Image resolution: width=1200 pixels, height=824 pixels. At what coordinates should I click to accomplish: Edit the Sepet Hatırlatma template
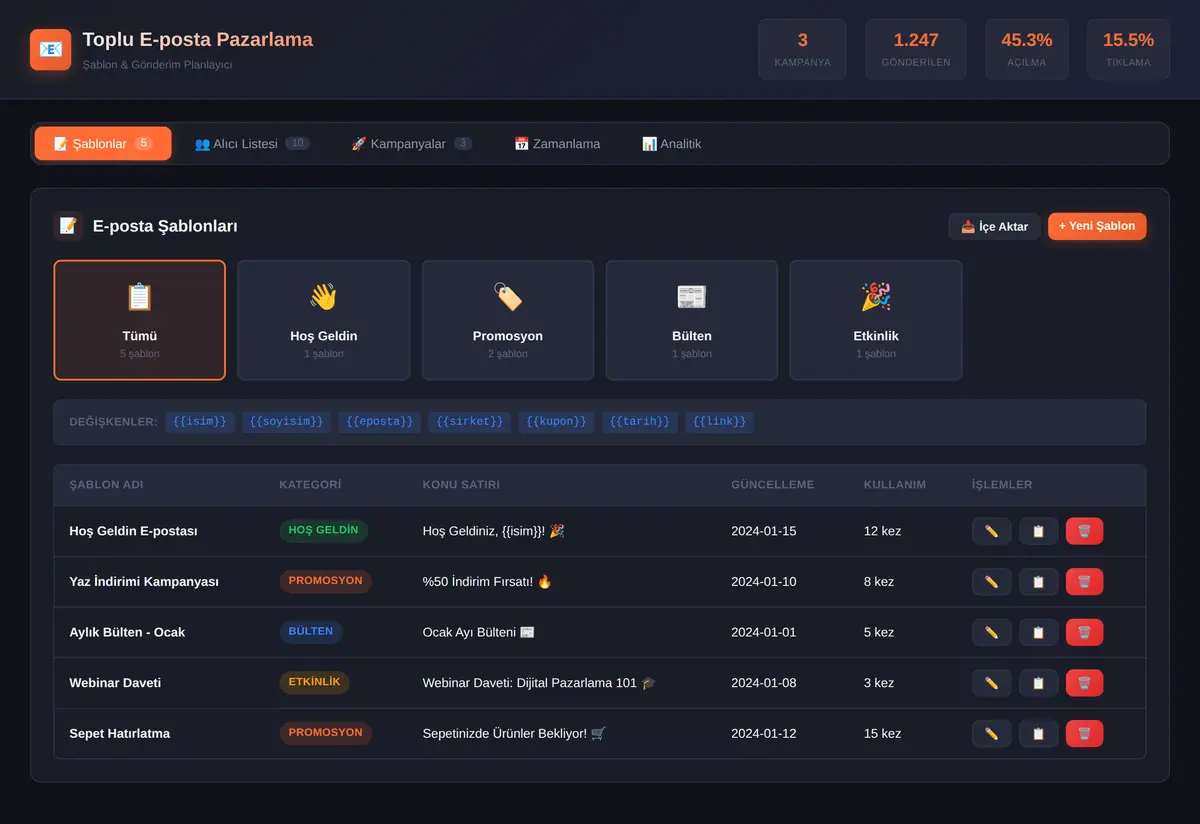[x=991, y=734]
